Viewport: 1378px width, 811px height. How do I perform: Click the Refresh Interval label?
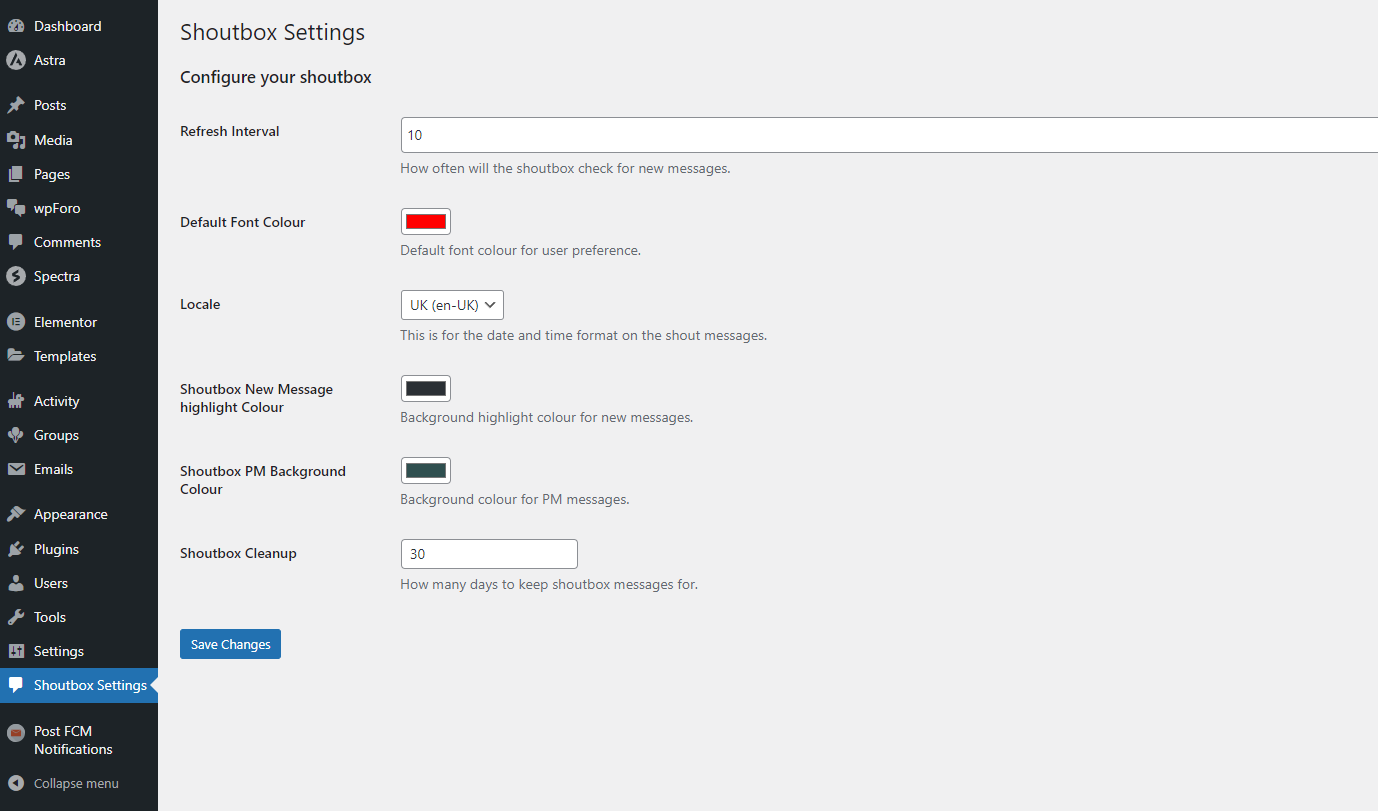(230, 131)
